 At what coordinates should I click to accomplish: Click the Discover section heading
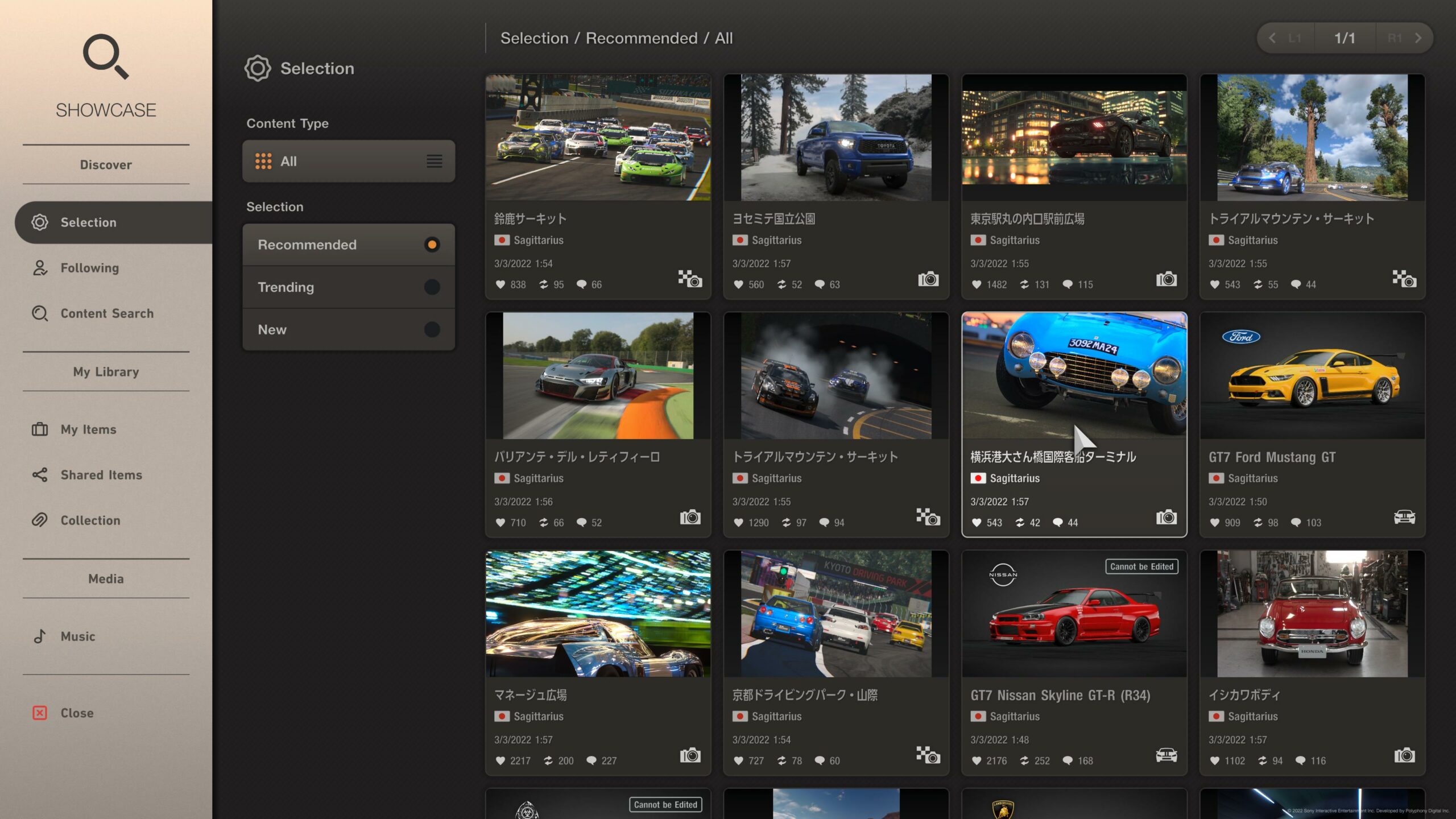point(106,165)
